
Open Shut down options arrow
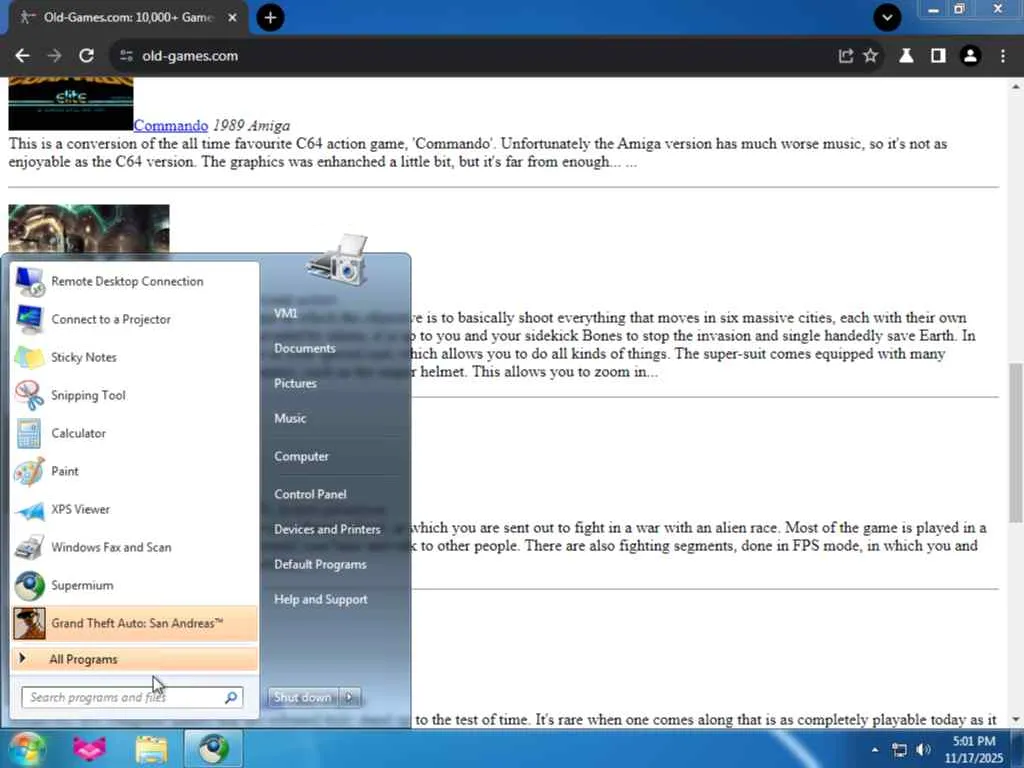(x=349, y=697)
